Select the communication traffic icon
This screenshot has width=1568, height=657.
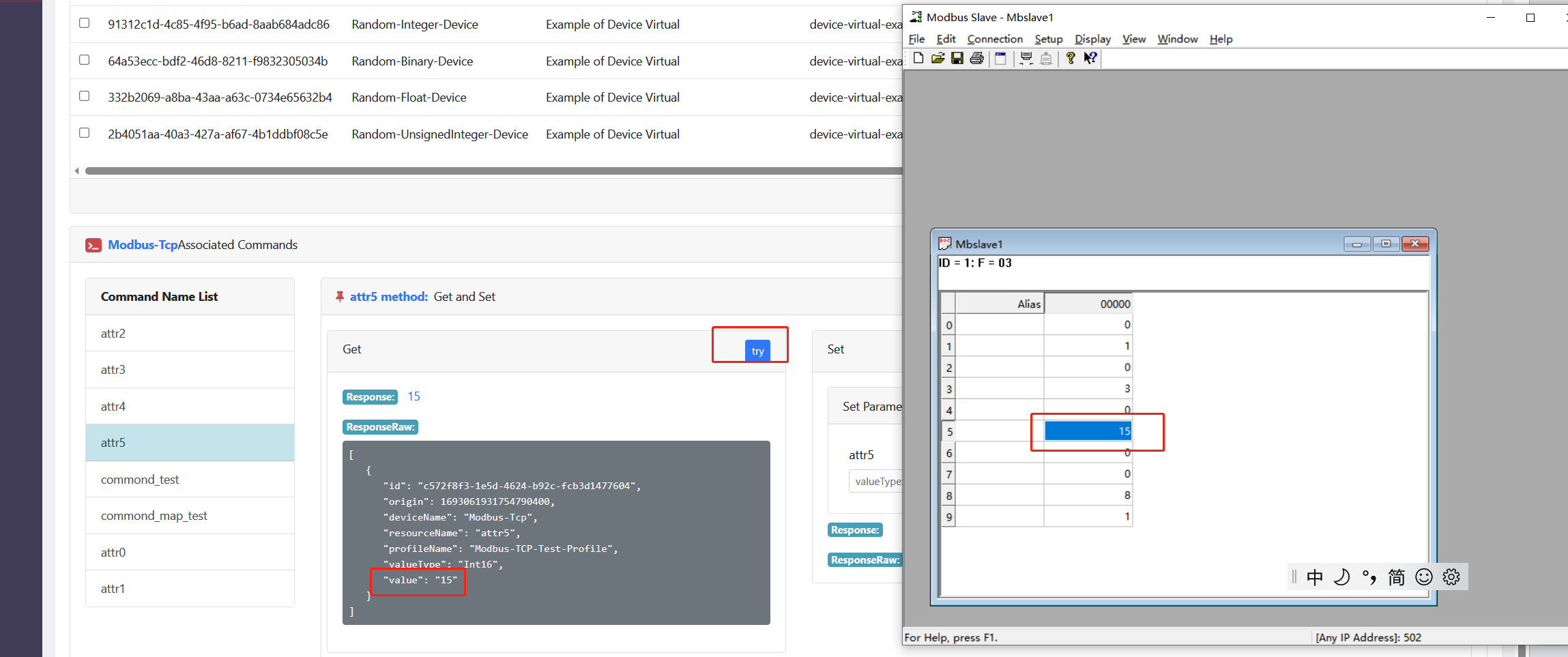point(1026,58)
